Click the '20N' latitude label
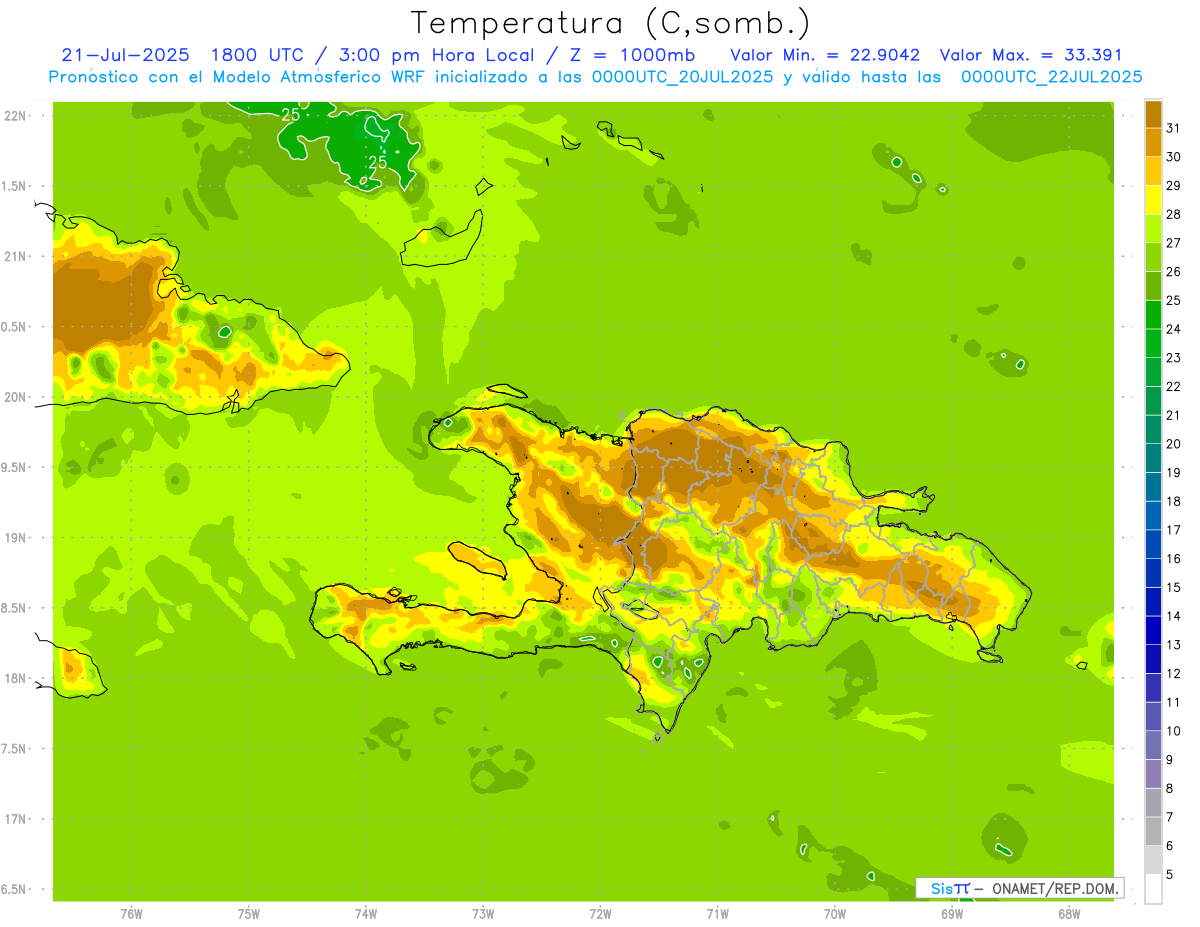The image size is (1200, 927). pos(15,397)
